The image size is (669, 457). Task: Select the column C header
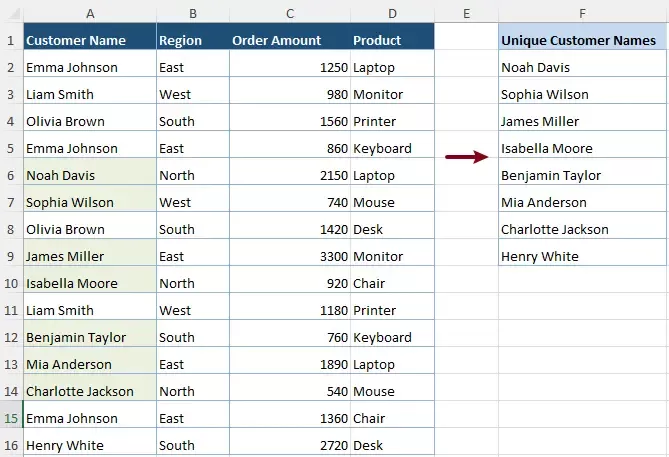pyautogui.click(x=290, y=14)
